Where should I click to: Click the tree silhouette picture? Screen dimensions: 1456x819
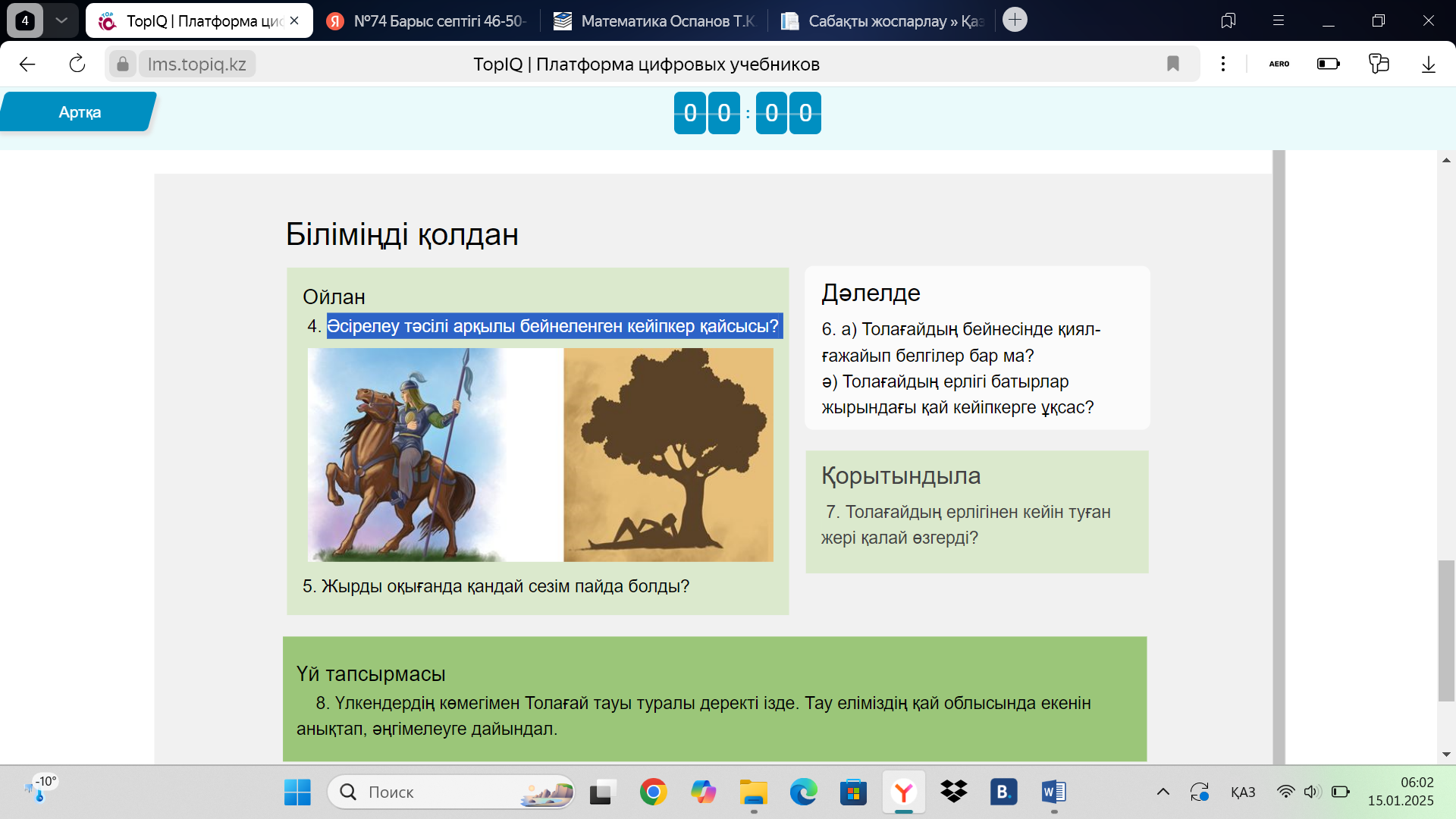tap(668, 455)
